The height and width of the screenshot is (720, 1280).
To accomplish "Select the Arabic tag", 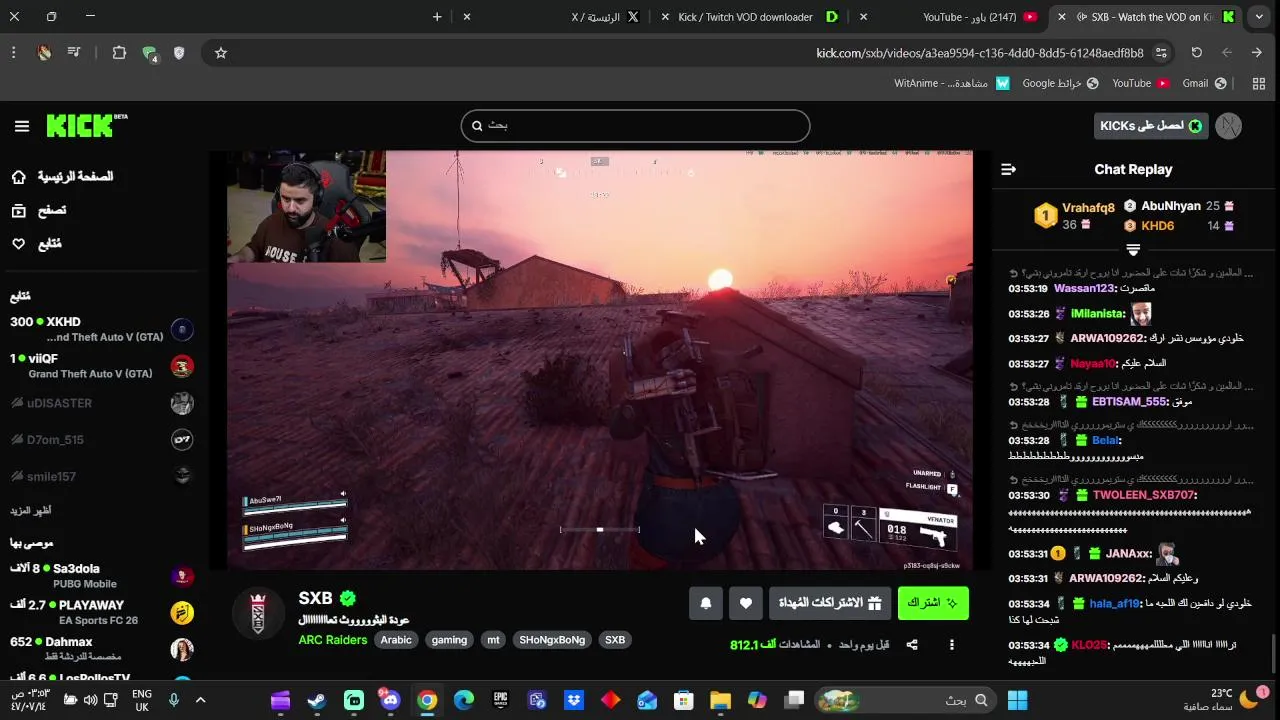I will (396, 640).
